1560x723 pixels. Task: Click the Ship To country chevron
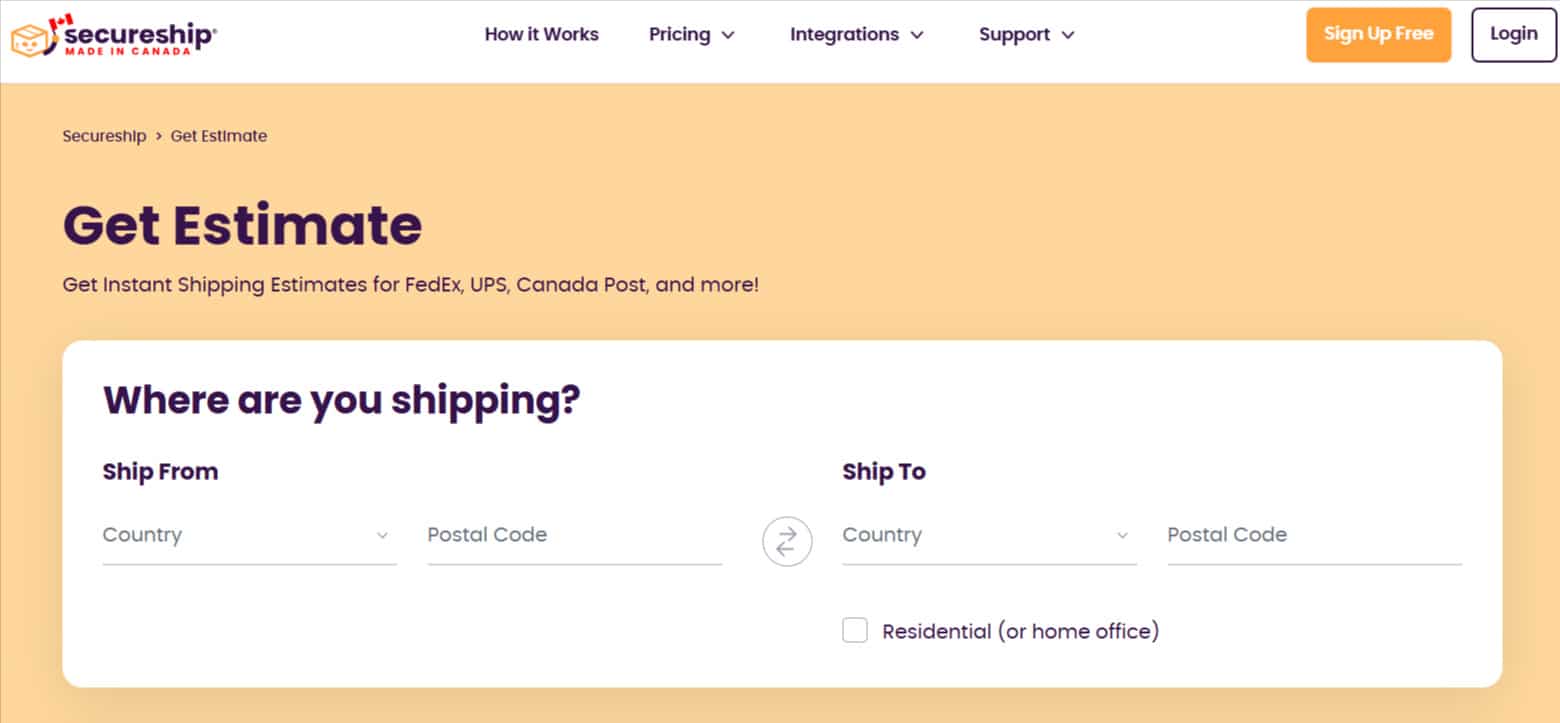coord(1122,536)
